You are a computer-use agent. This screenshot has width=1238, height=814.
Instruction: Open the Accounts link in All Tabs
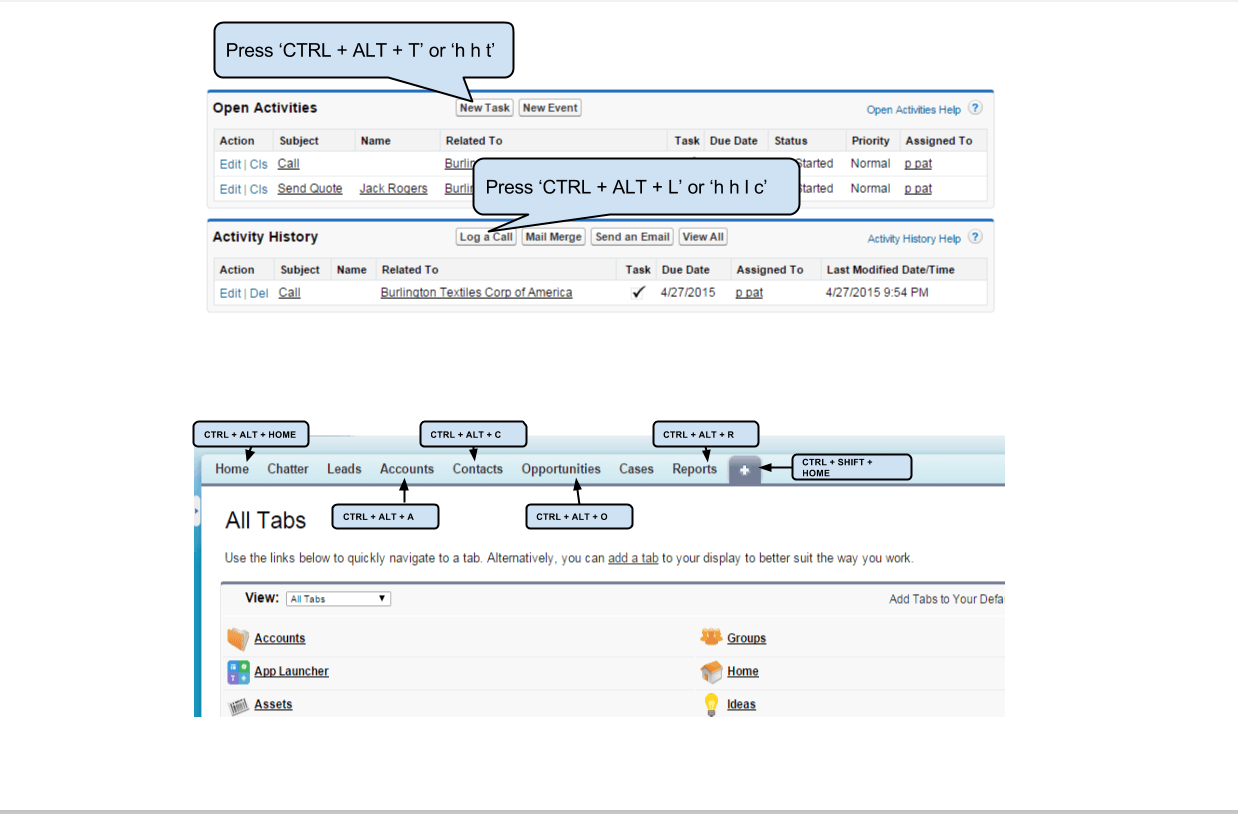point(280,638)
